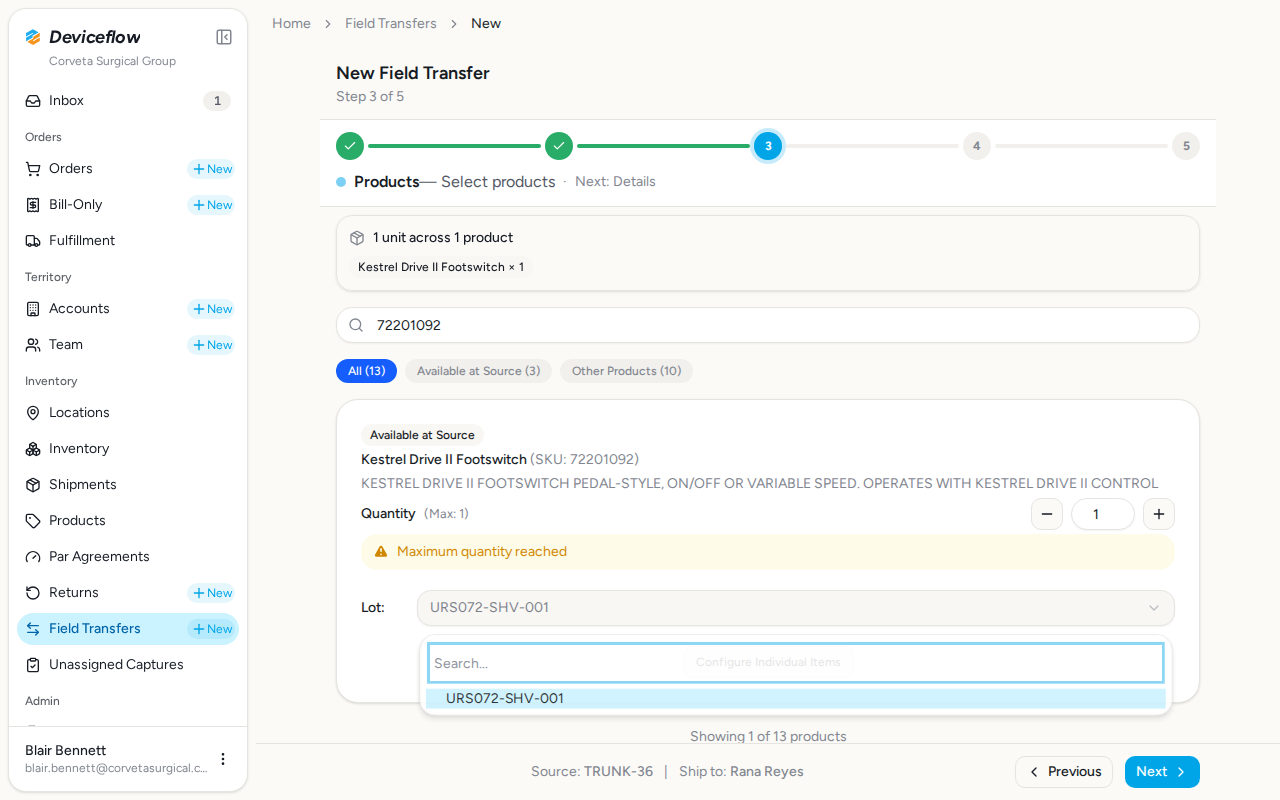
Task: Click the Par Agreements gauge icon
Action: pyautogui.click(x=33, y=557)
